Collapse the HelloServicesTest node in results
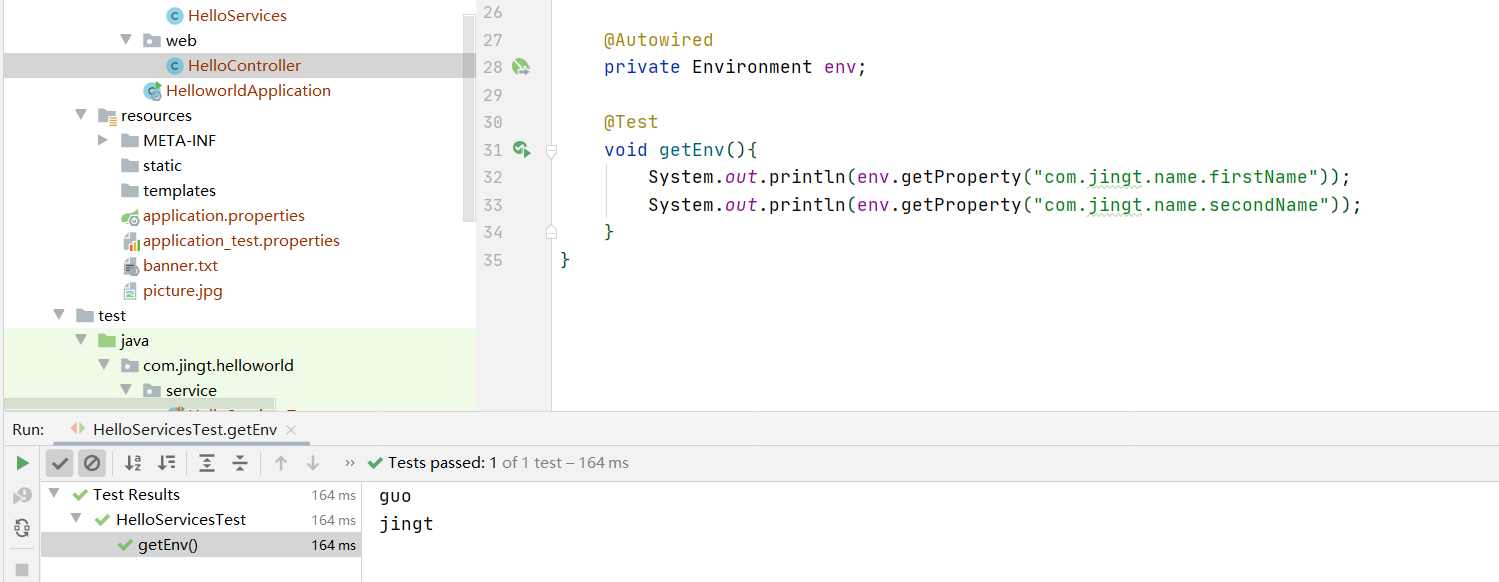The height and width of the screenshot is (582, 1499). pos(77,519)
